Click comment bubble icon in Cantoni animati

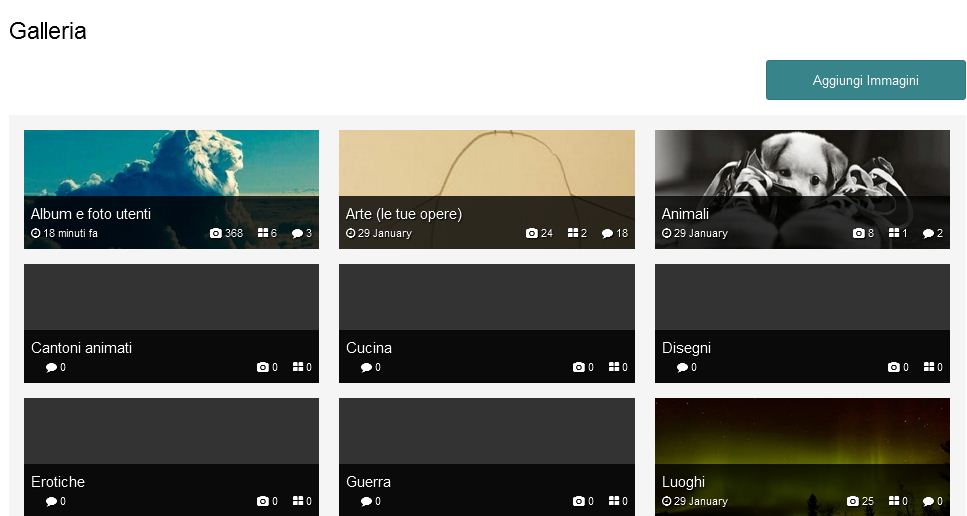51,367
